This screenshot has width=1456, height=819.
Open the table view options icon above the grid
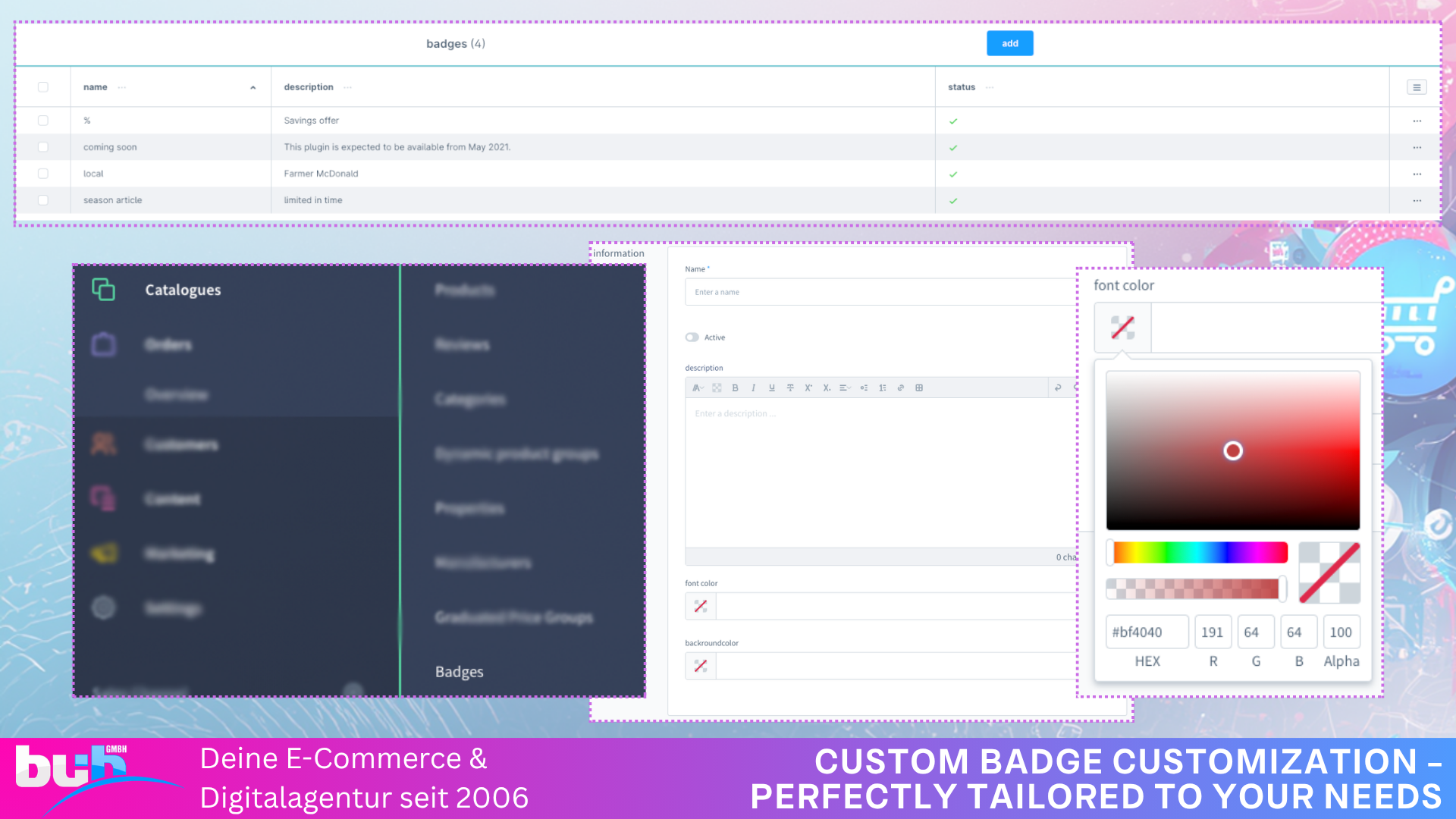1416,86
